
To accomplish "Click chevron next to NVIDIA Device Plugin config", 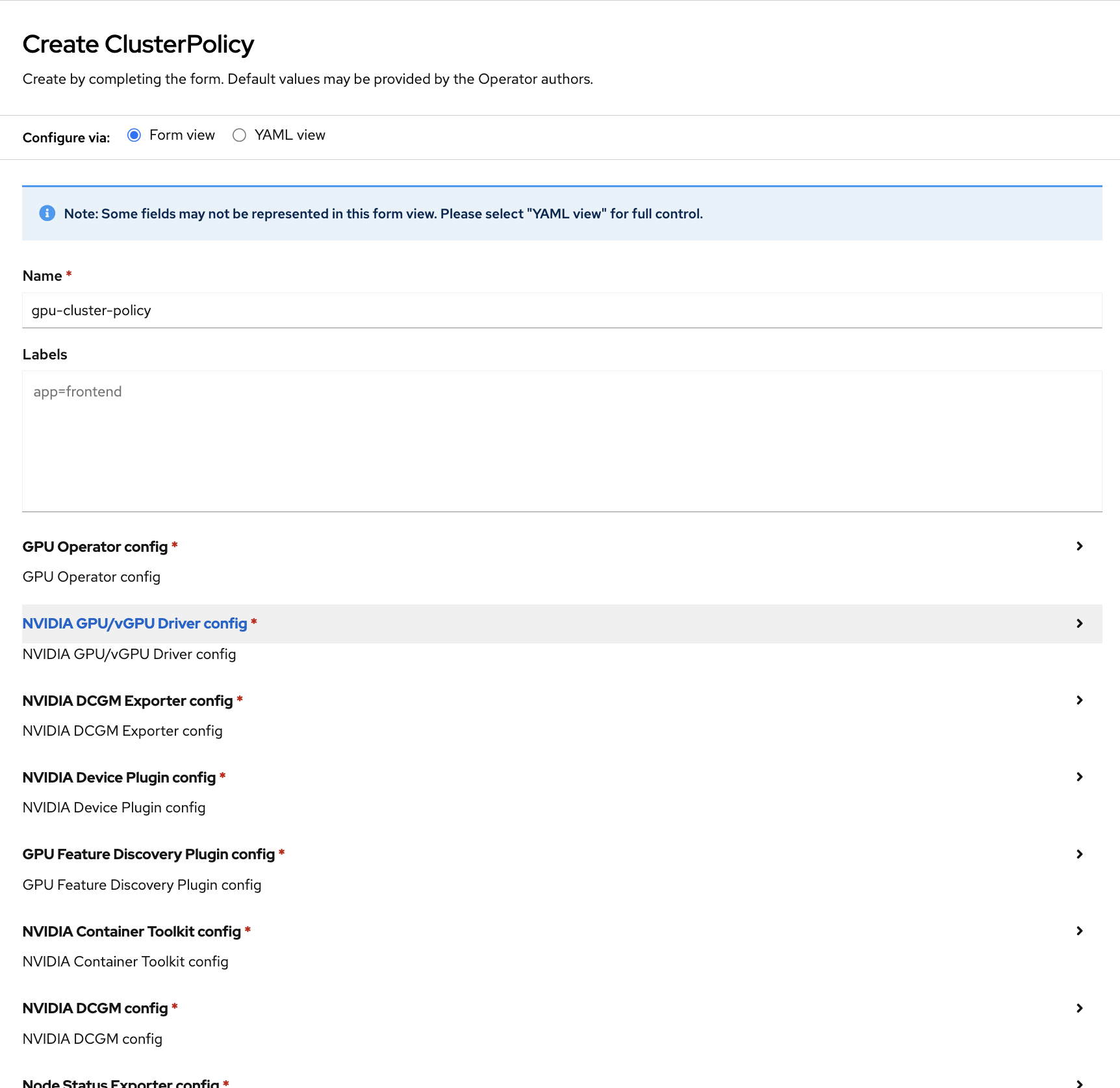I will click(x=1079, y=777).
